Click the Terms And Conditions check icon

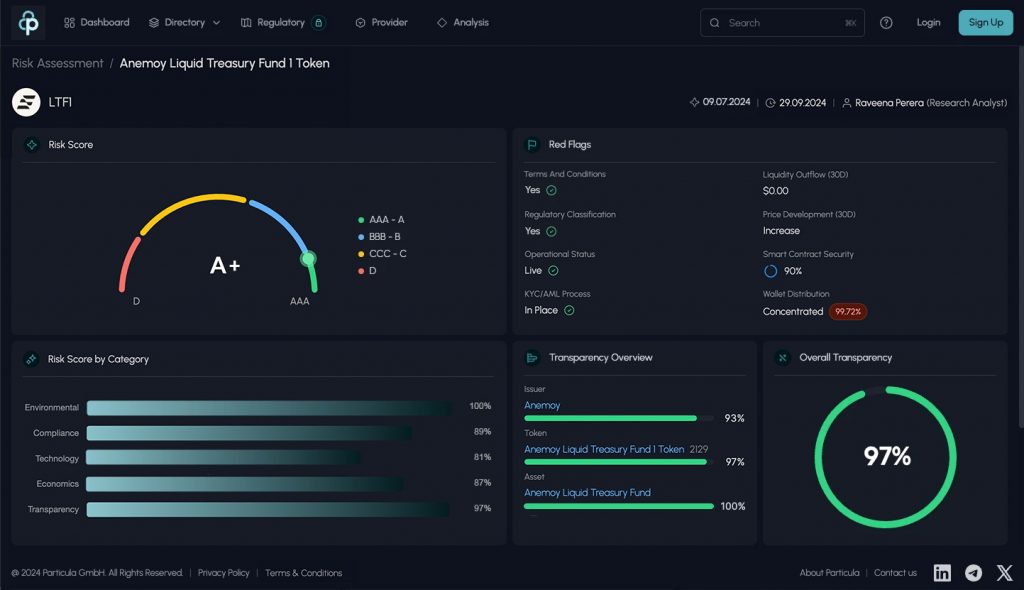(x=551, y=190)
